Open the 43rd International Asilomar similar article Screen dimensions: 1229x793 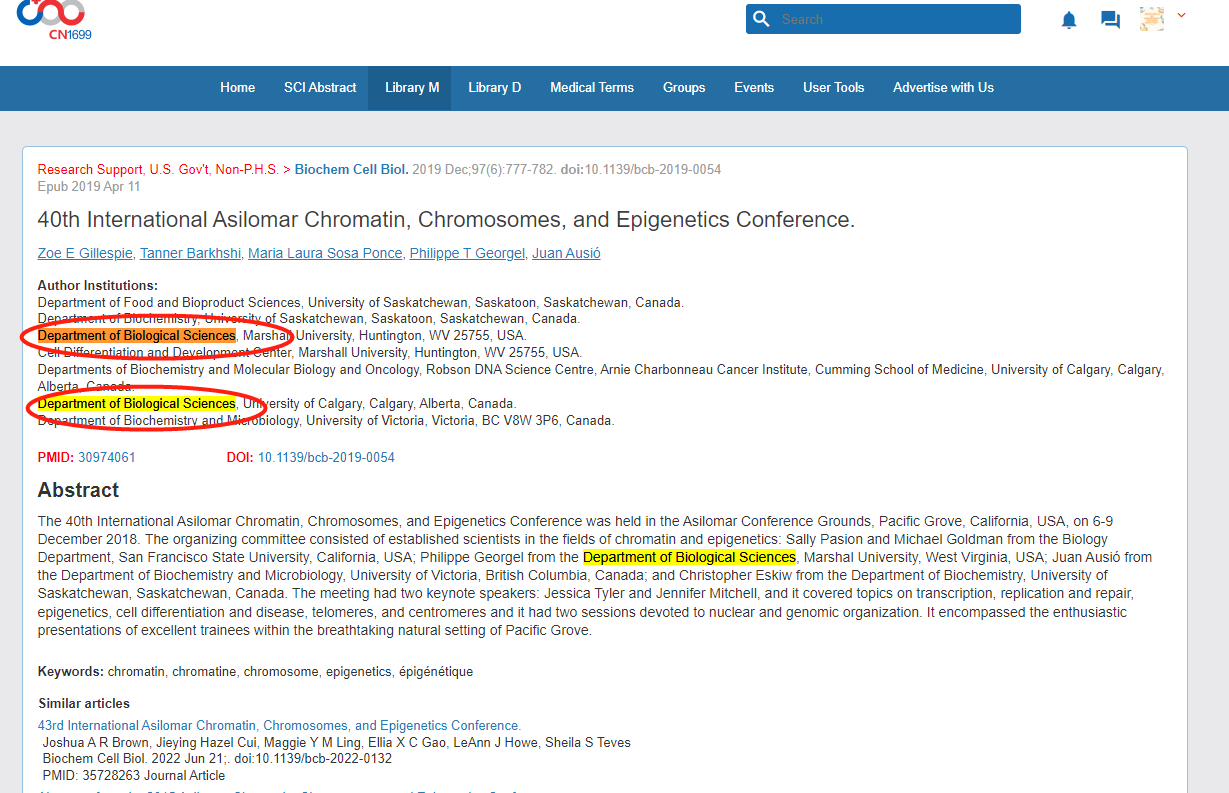[x=279, y=726]
